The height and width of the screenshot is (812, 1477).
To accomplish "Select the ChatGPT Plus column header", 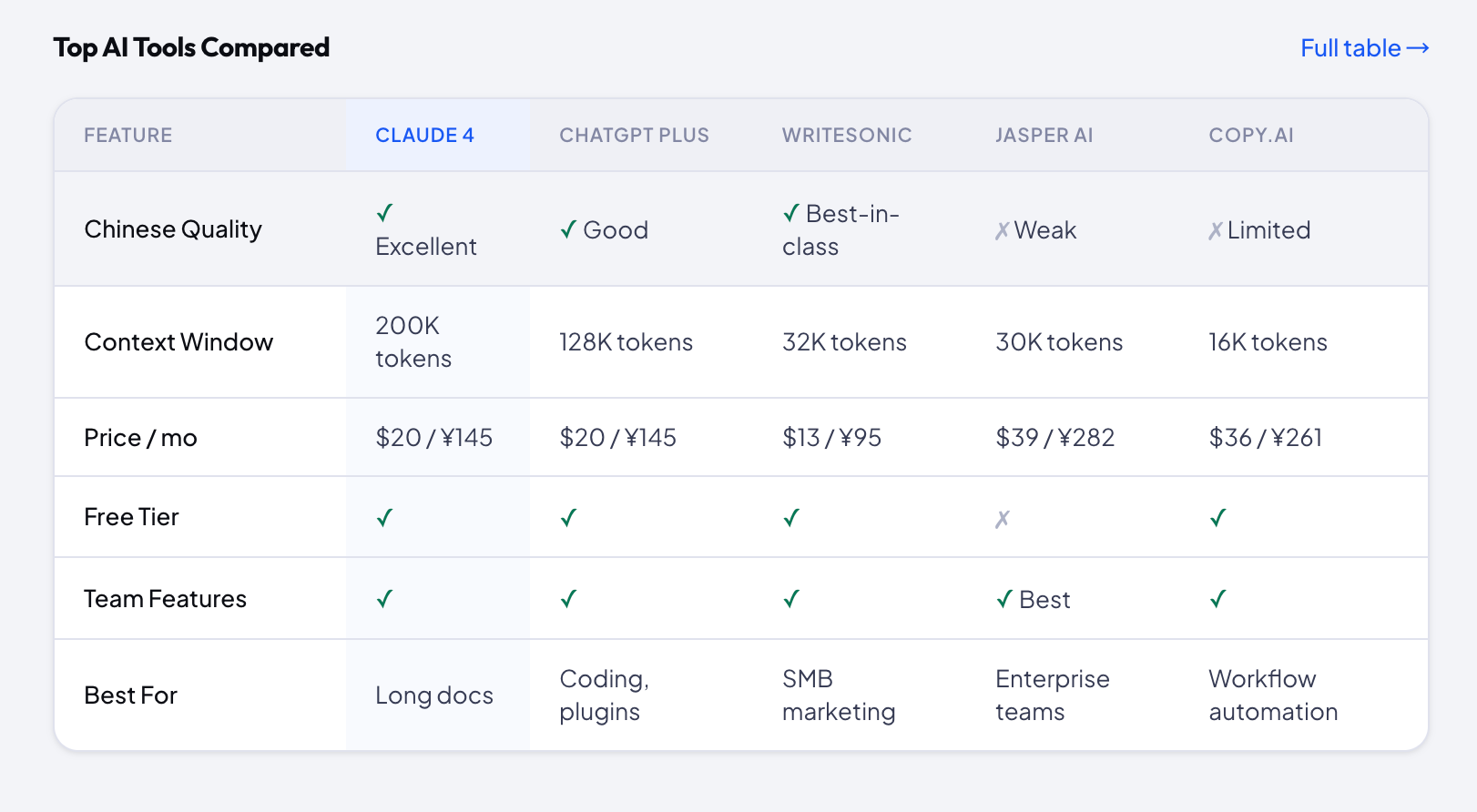I will point(634,136).
